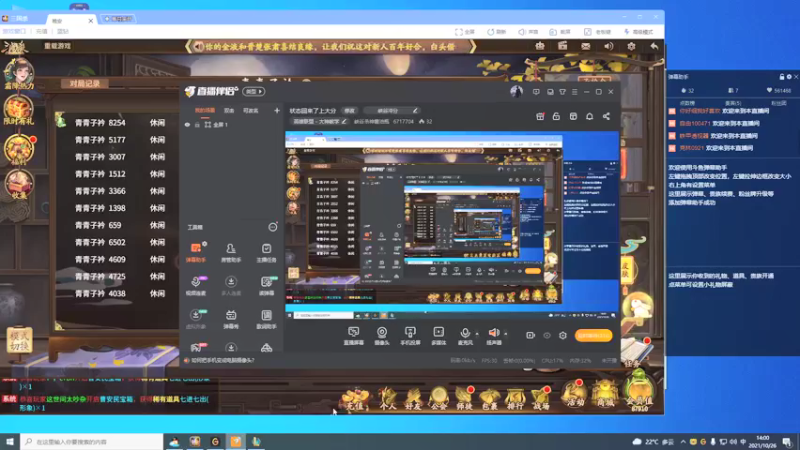Click the Windows taskbar search box

point(92,441)
